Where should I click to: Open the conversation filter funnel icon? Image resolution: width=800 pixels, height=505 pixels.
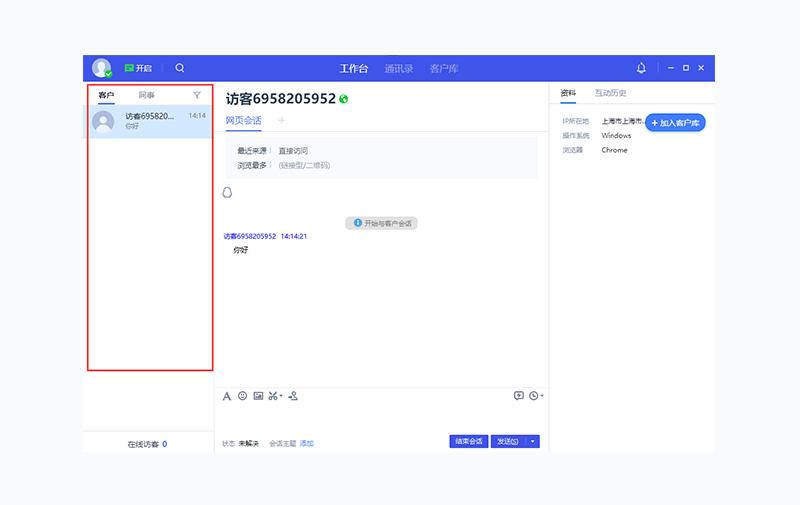point(197,95)
